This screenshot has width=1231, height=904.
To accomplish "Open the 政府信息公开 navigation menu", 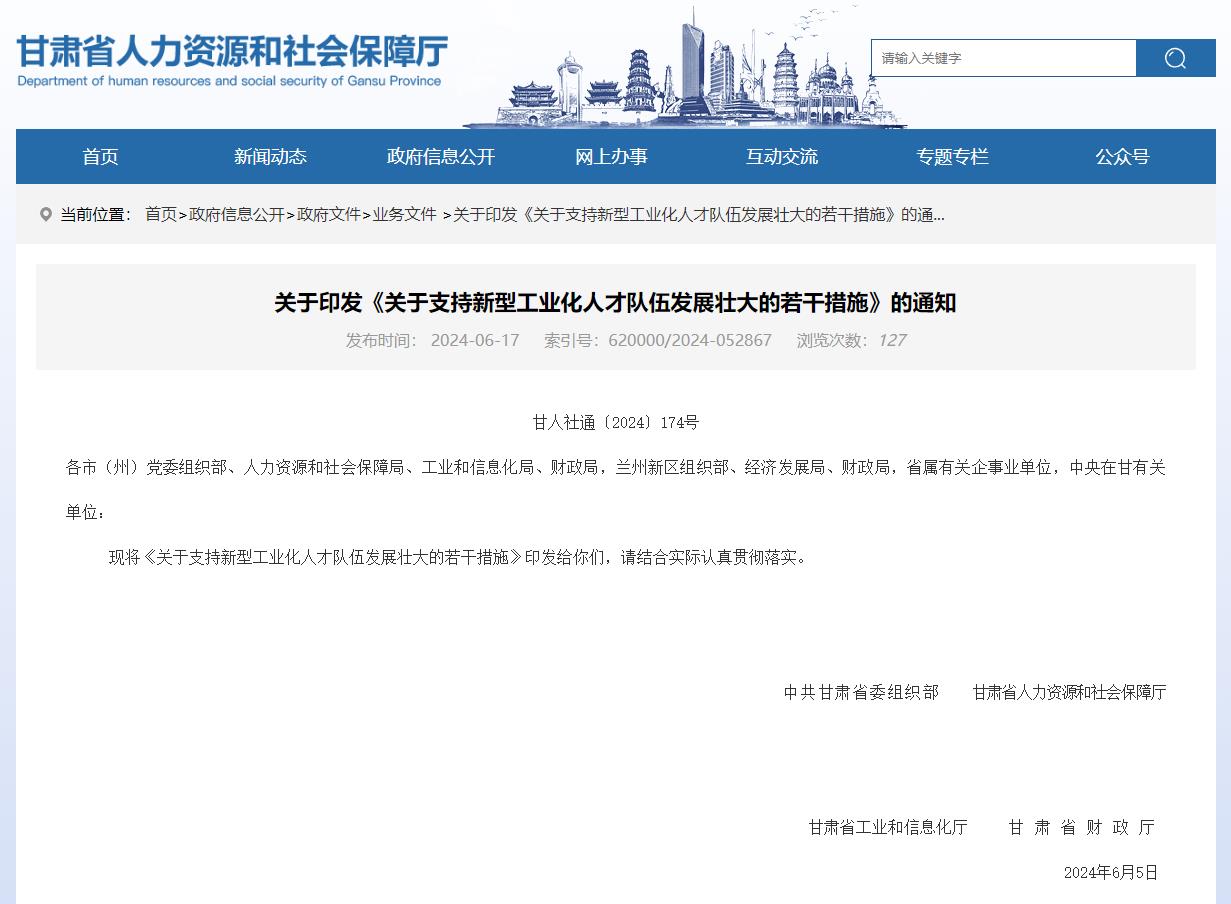I will pyautogui.click(x=441, y=156).
